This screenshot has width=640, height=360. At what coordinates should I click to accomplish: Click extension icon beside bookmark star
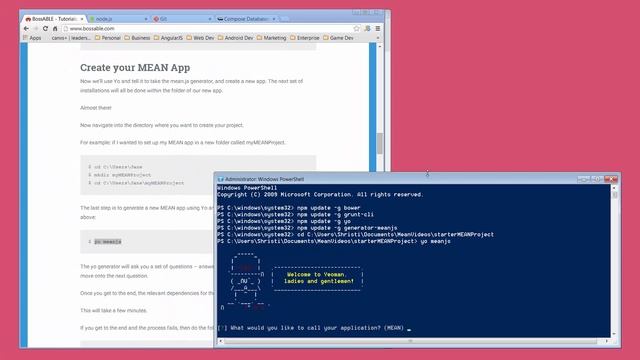367,28
